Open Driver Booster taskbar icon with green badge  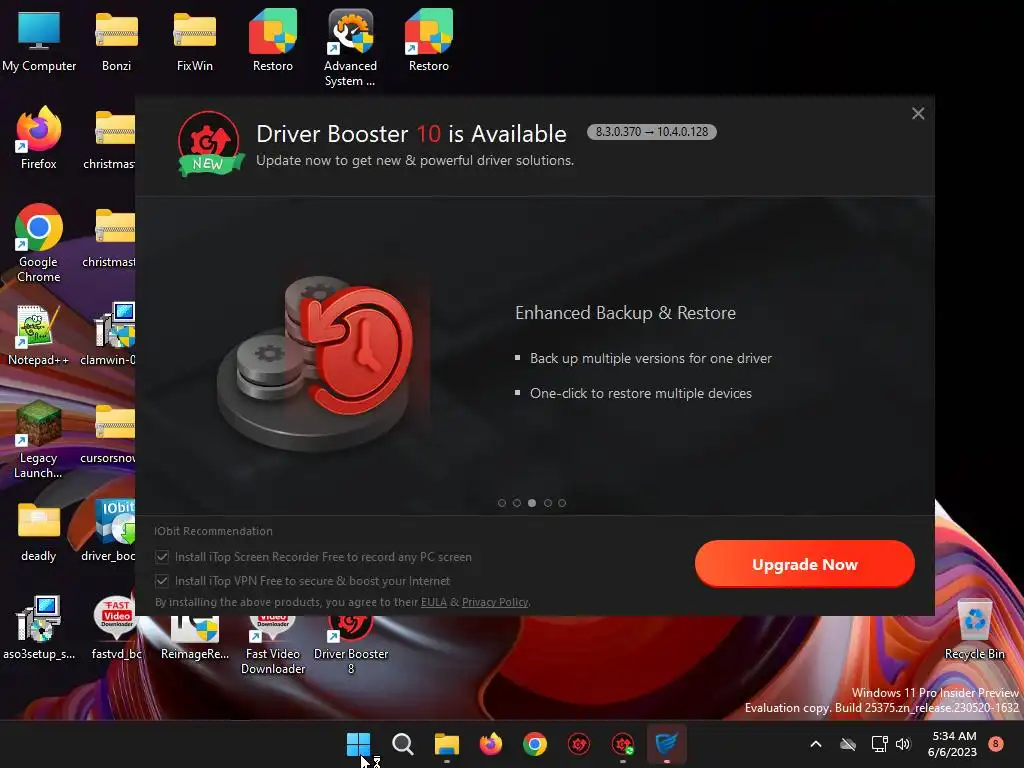[x=622, y=744]
